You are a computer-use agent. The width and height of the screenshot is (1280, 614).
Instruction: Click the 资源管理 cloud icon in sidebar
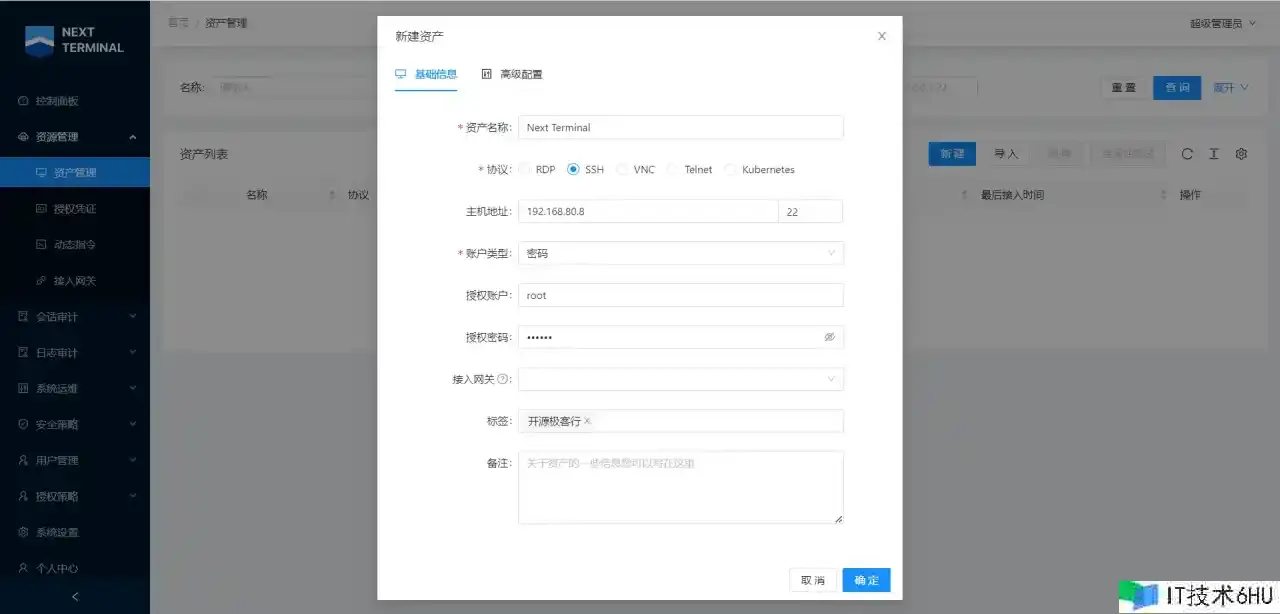click(x=24, y=137)
